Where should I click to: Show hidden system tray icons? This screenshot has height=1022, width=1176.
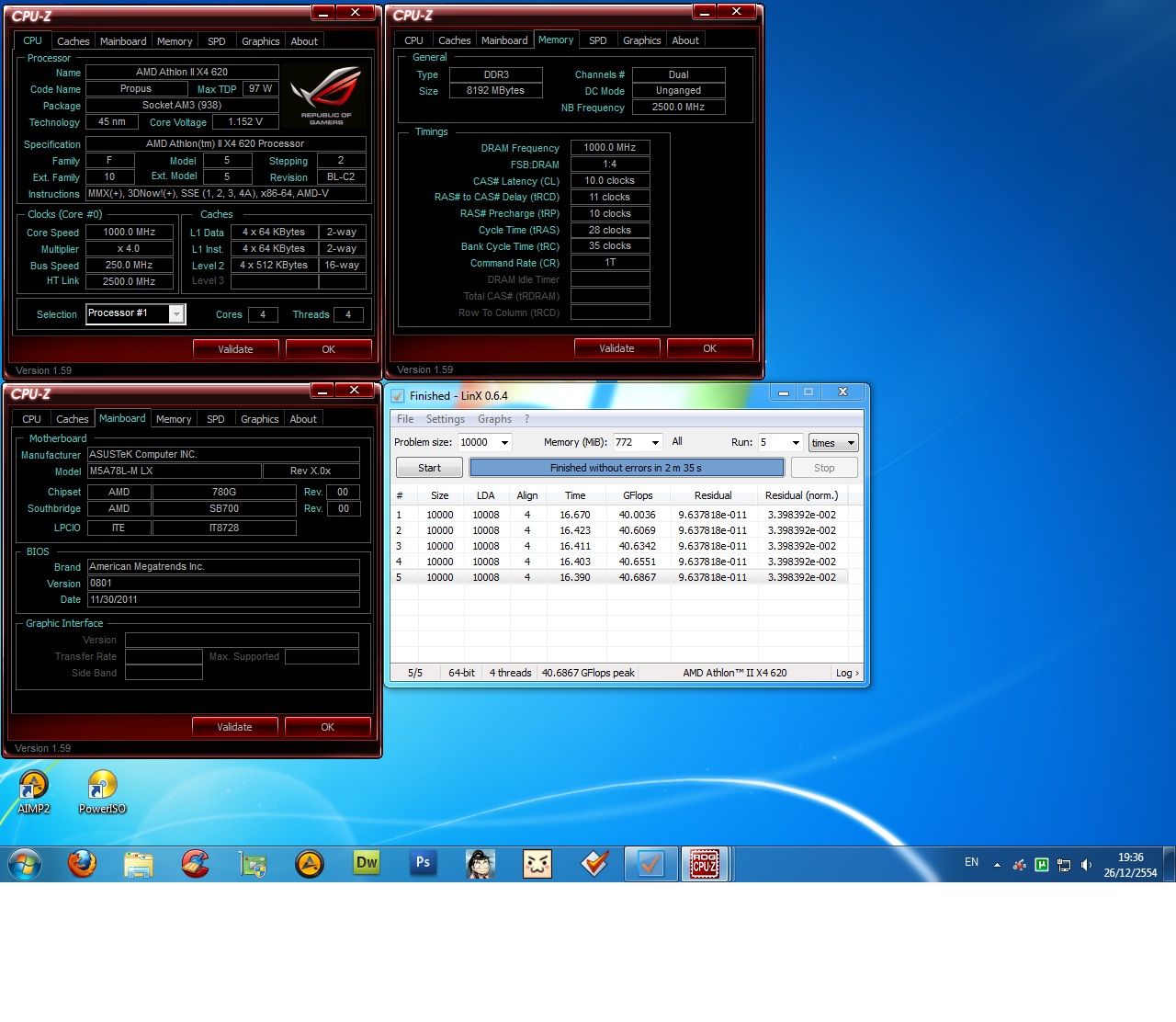tap(997, 865)
